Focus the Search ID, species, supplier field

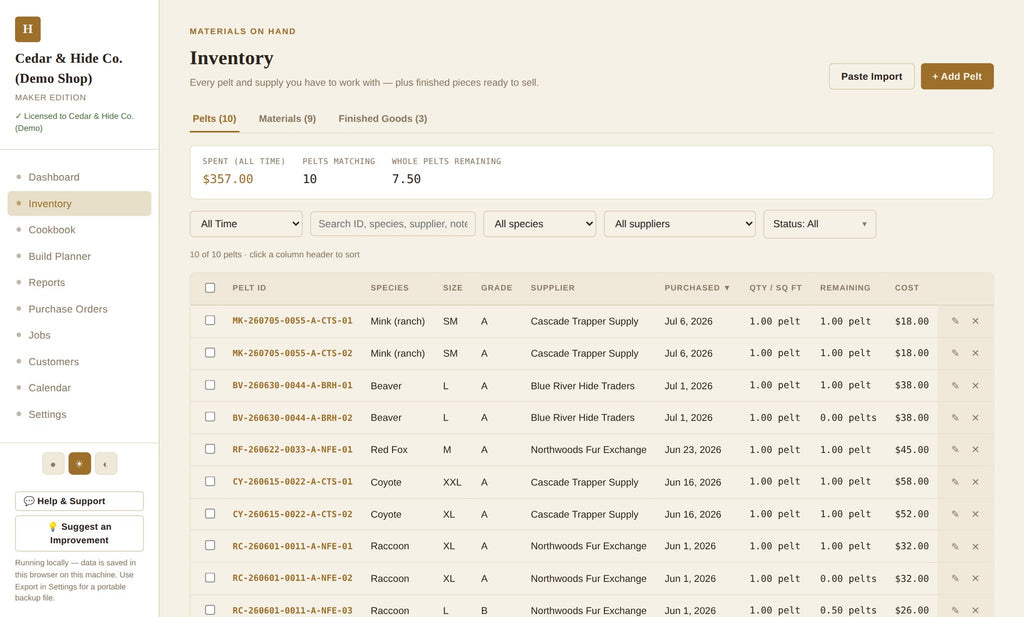point(392,224)
